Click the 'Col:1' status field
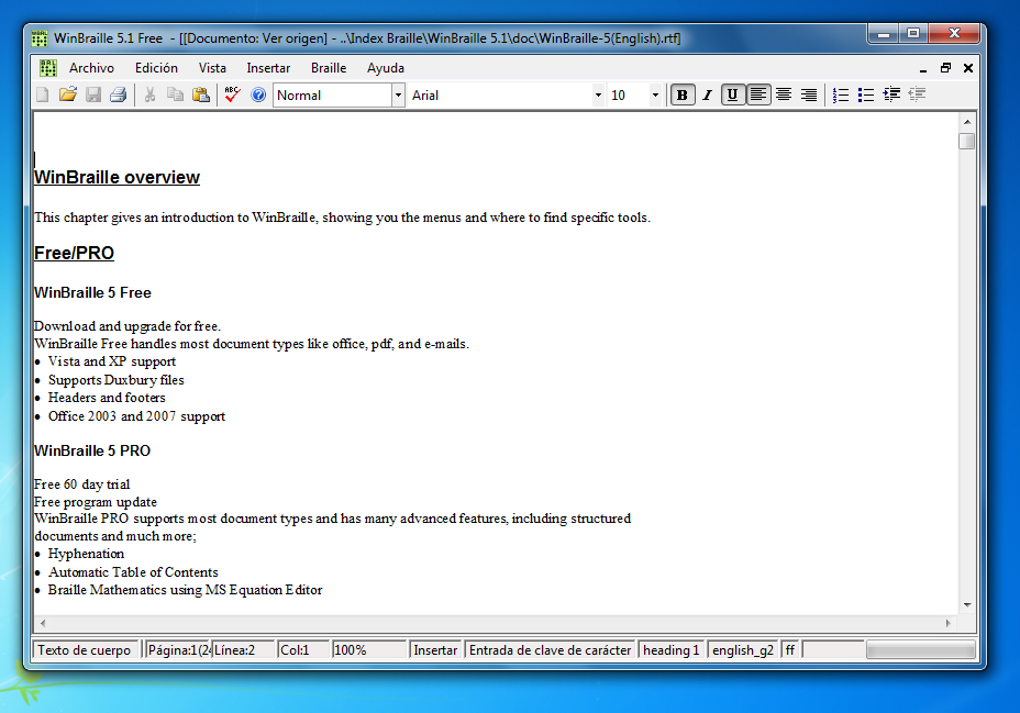Screen dimensions: 1020x713 (x=302, y=650)
